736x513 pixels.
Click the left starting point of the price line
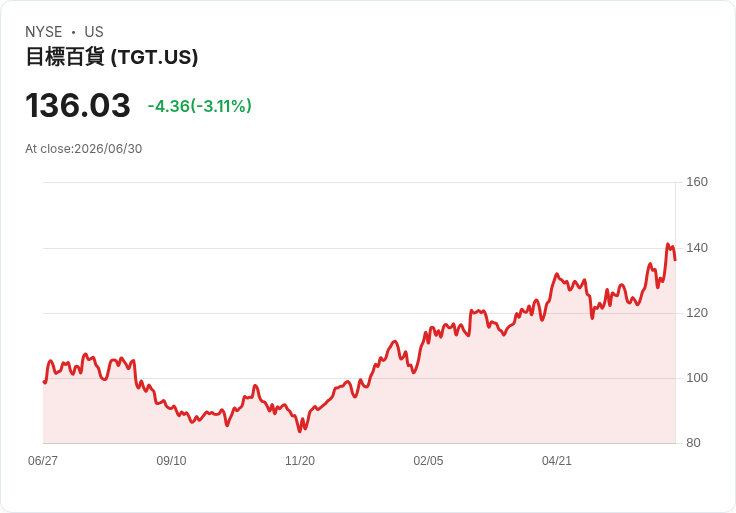[44, 382]
